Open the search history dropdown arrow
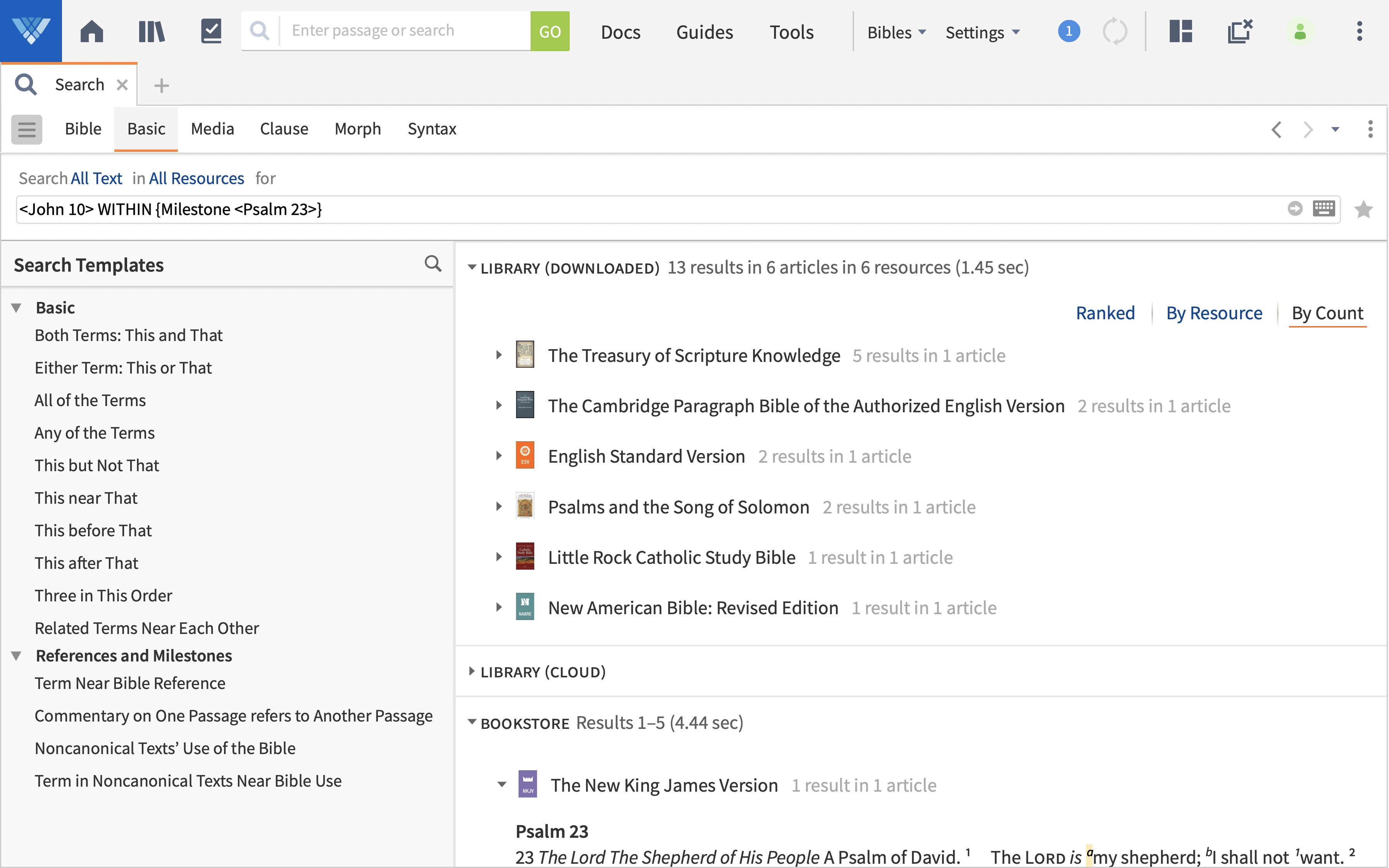 (1335, 130)
